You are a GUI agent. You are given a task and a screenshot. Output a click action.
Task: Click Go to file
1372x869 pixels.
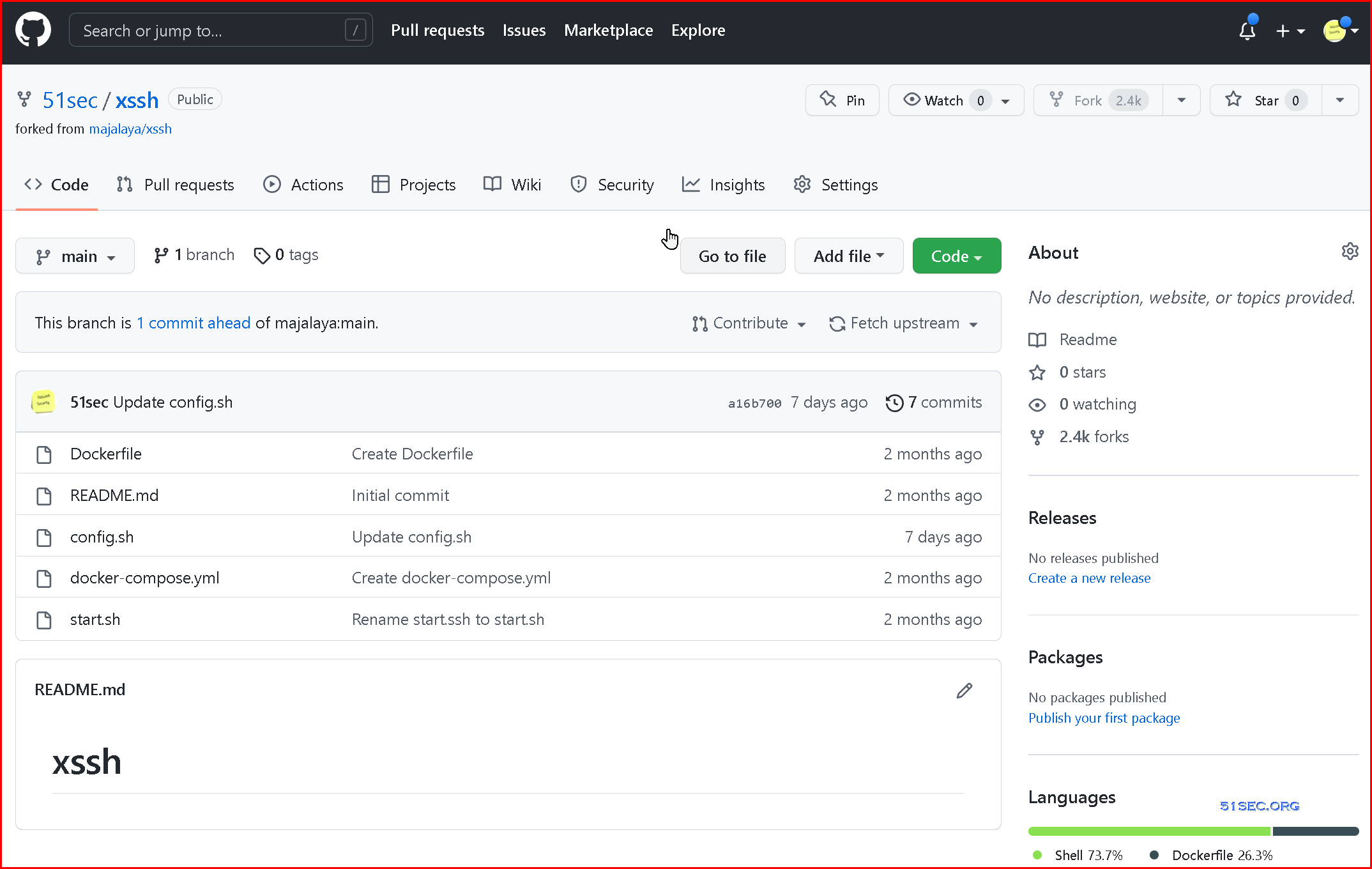click(x=733, y=256)
